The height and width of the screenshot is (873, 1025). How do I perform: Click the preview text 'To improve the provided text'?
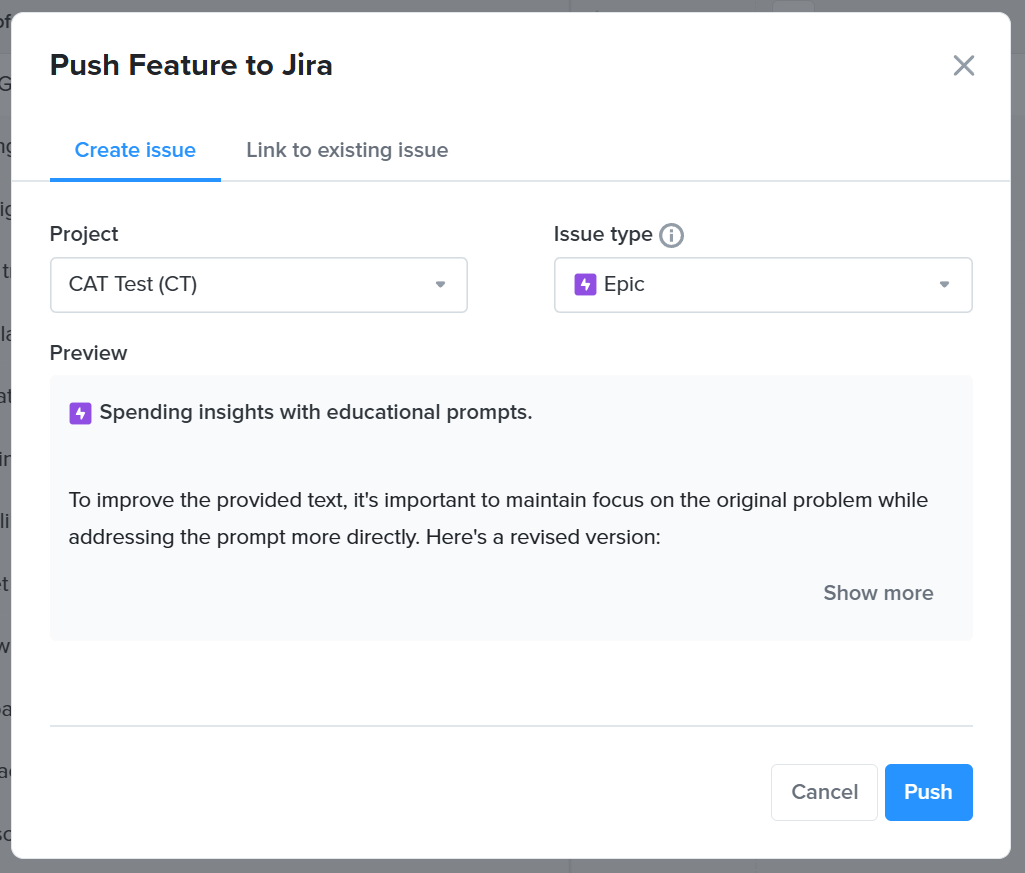pyautogui.click(x=206, y=500)
